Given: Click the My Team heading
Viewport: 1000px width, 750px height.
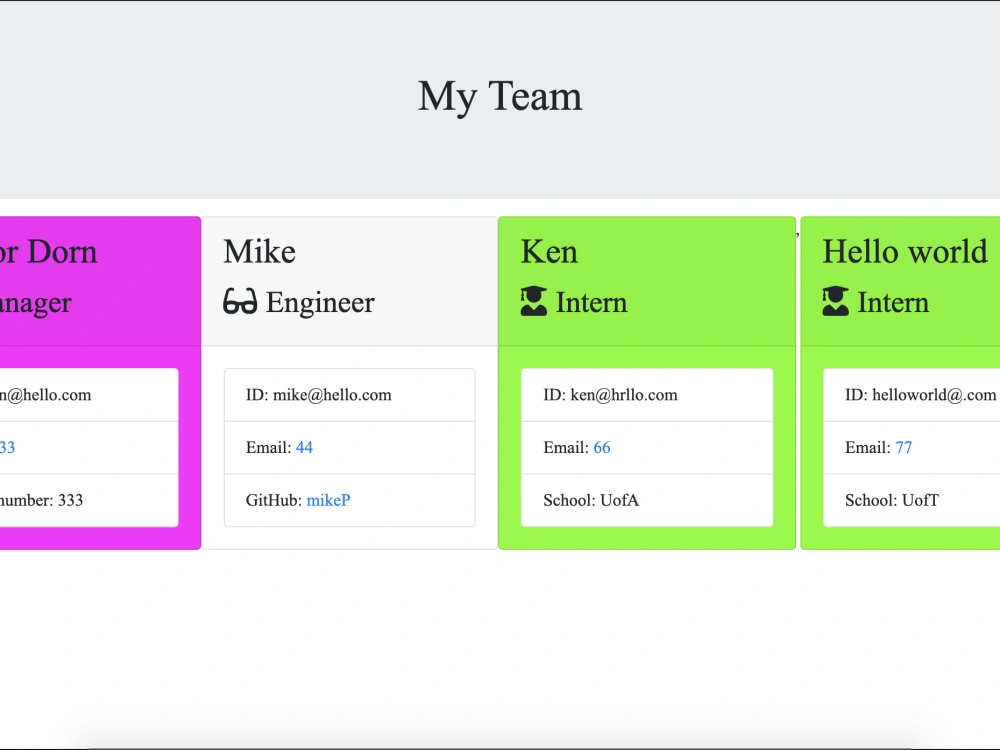Looking at the screenshot, I should pos(500,97).
